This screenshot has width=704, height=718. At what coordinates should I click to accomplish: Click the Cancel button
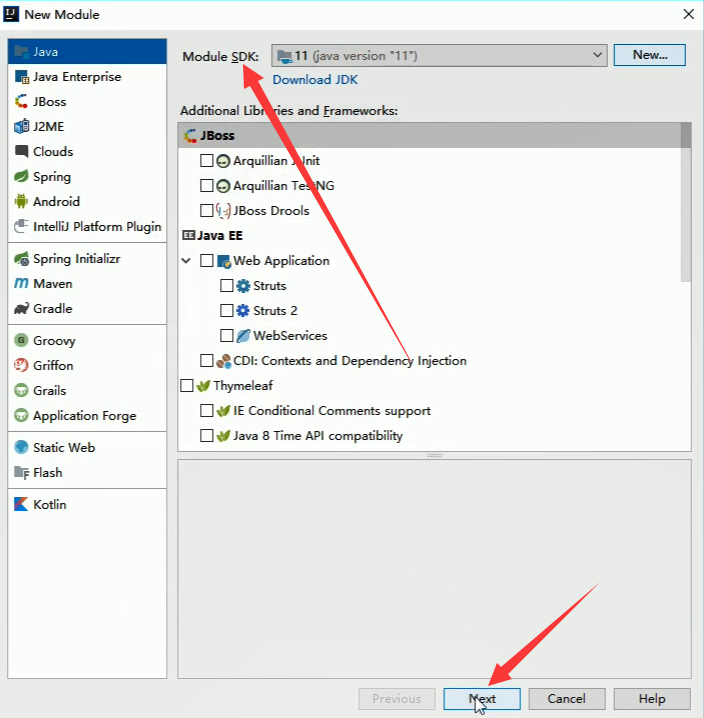[x=567, y=699]
